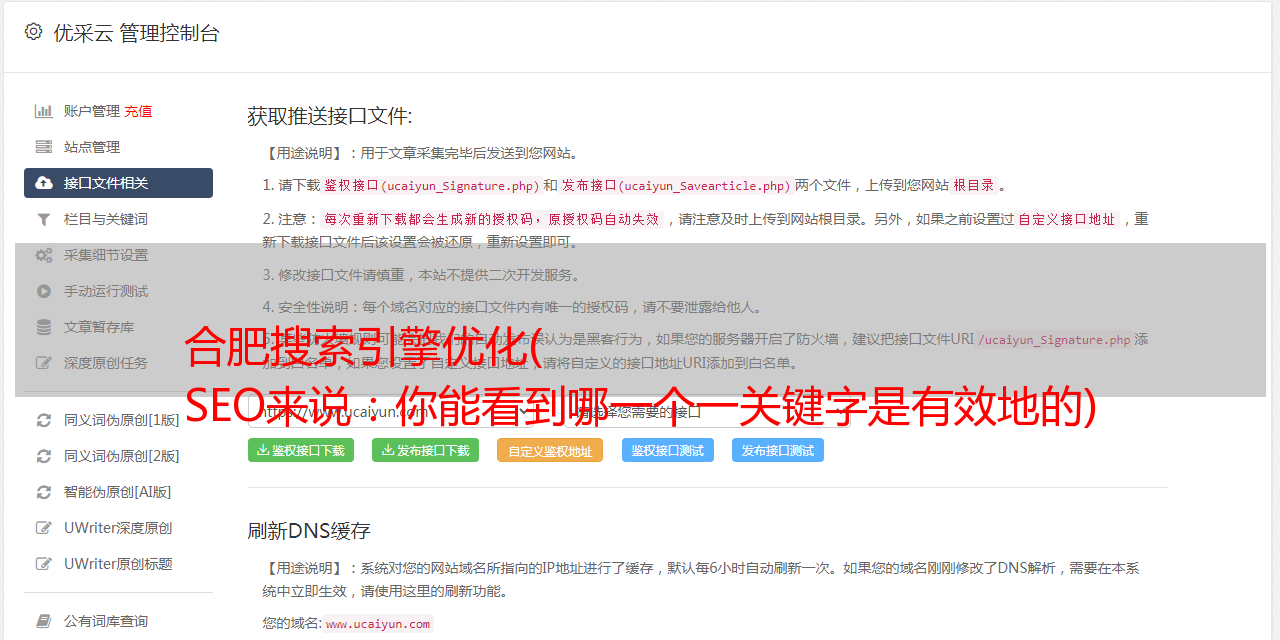Click the red 充值 recharge link
Image resolution: width=1280 pixels, height=640 pixels.
click(x=138, y=111)
